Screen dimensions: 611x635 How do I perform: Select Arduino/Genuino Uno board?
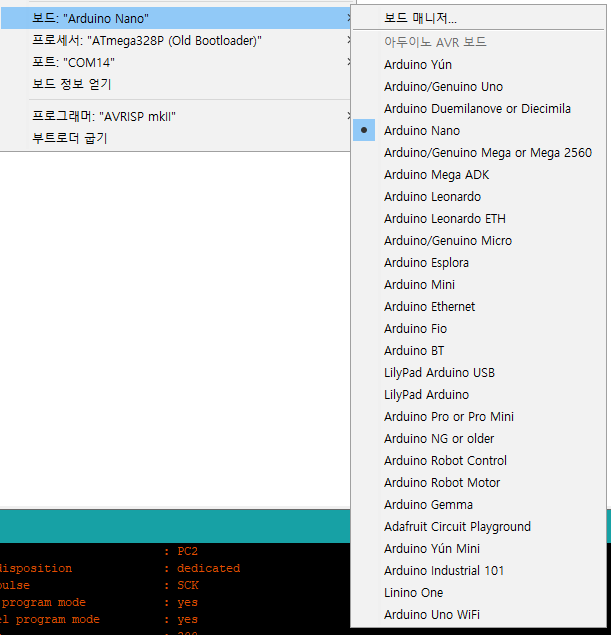point(479,86)
